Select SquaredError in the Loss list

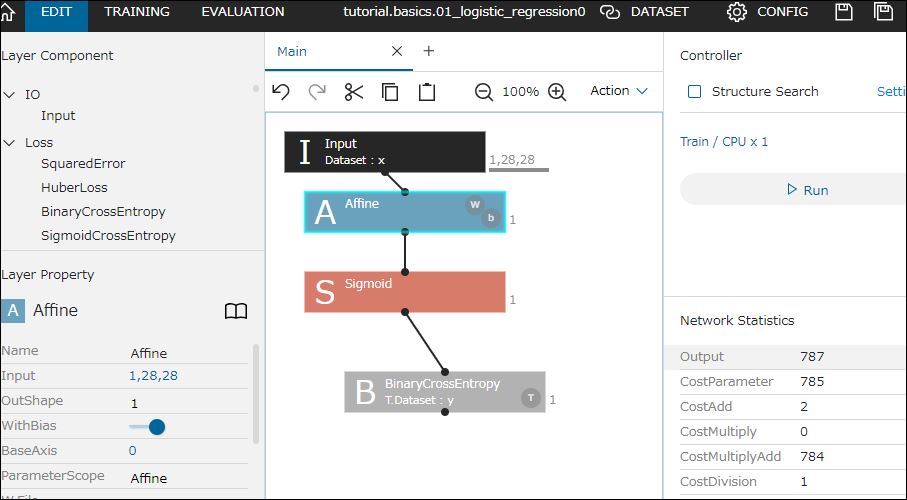(x=83, y=164)
